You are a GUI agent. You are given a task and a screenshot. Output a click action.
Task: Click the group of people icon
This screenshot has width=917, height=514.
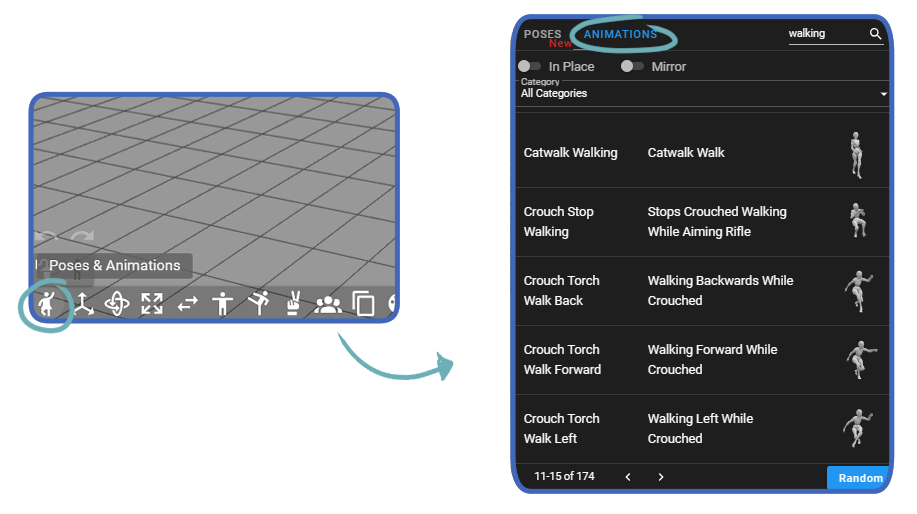coord(328,304)
